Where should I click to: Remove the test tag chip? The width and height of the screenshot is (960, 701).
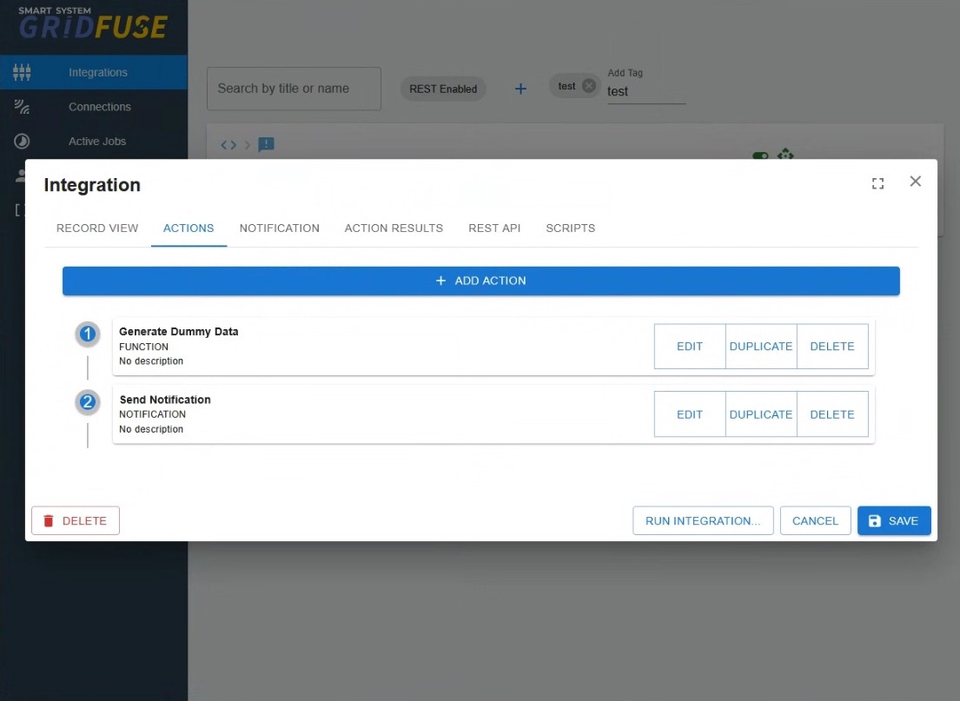coord(588,86)
